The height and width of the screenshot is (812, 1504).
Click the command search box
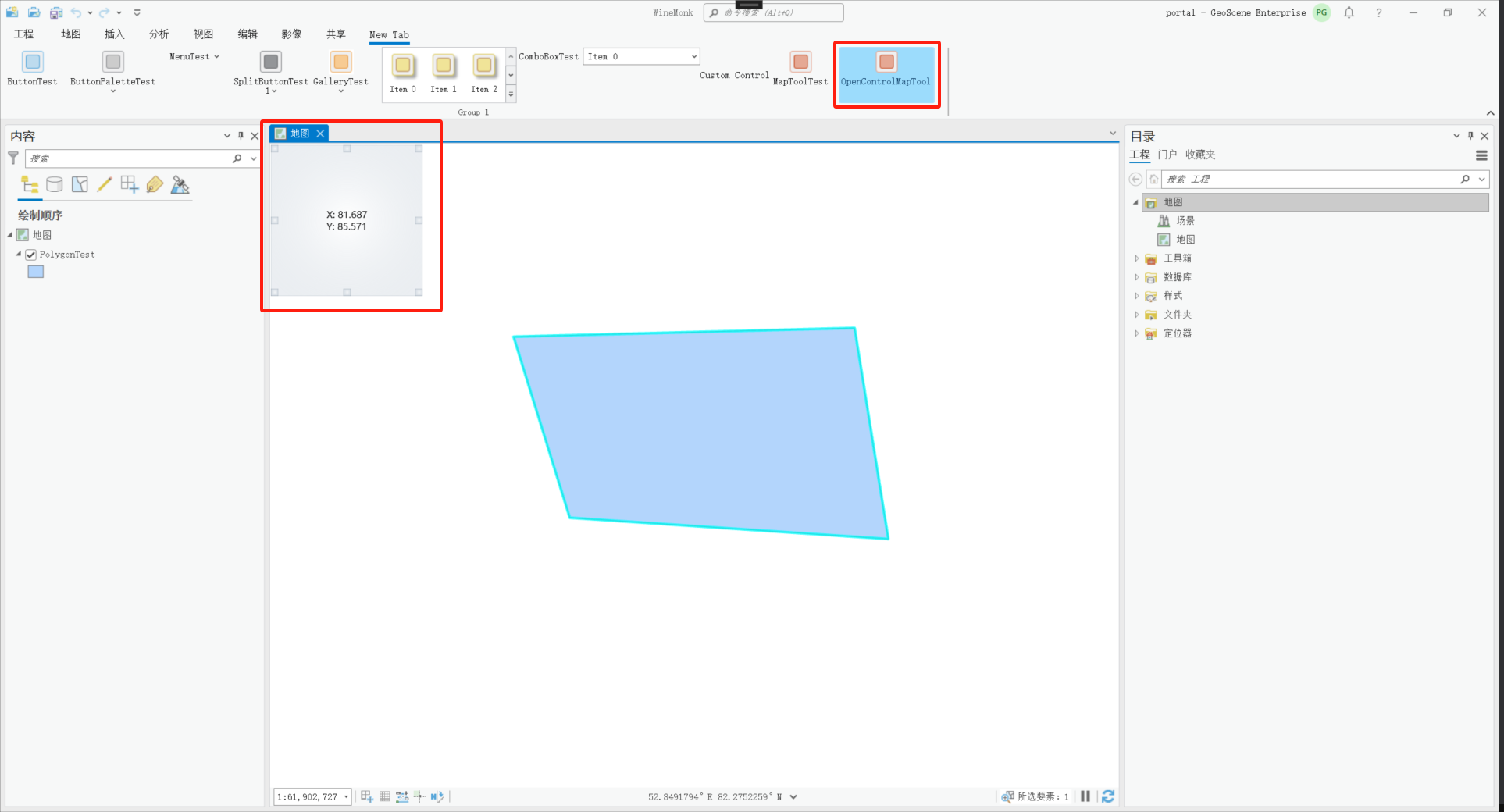pos(773,12)
